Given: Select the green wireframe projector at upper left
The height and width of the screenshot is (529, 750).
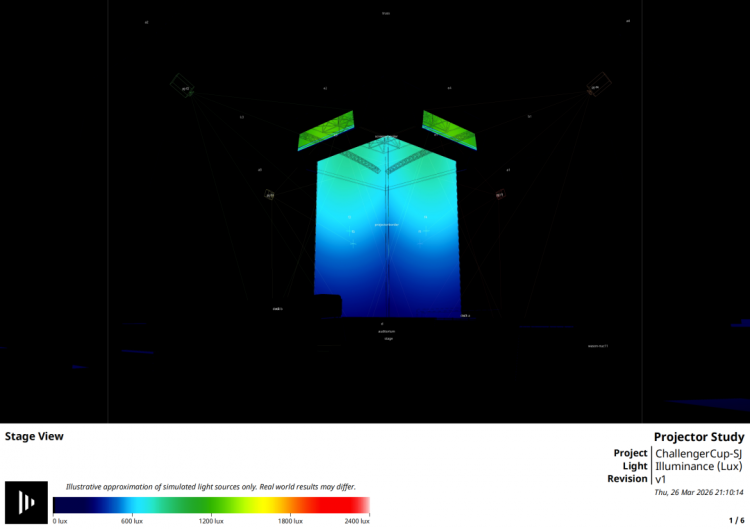Looking at the screenshot, I should (182, 86).
